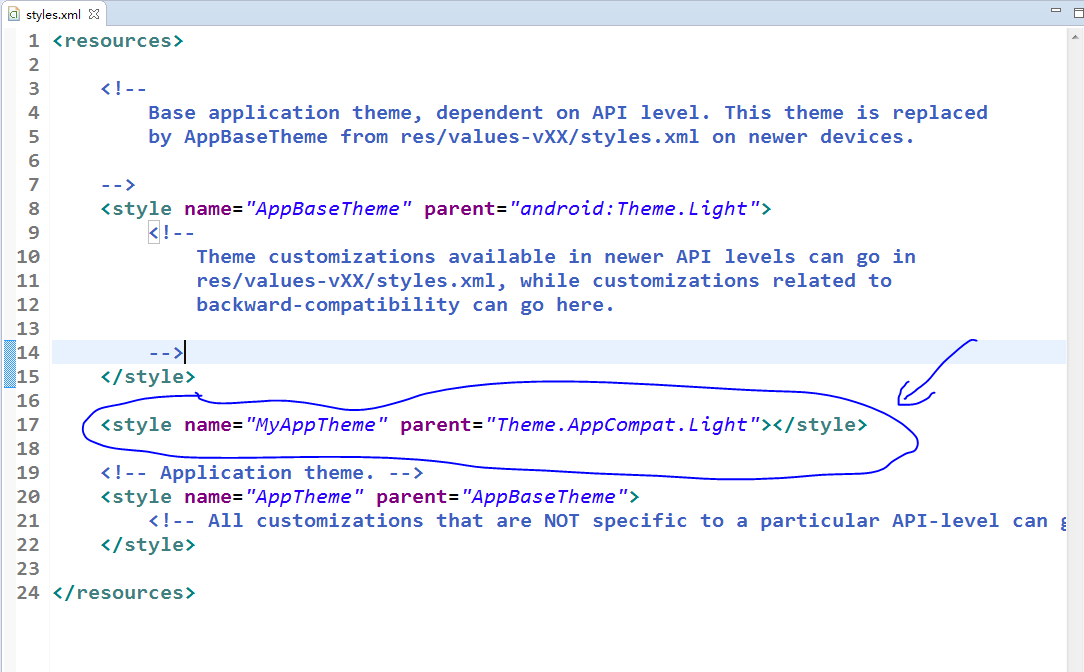Click 'Theme customizations available' text on line 10
The image size is (1084, 672).
pyautogui.click(x=376, y=256)
